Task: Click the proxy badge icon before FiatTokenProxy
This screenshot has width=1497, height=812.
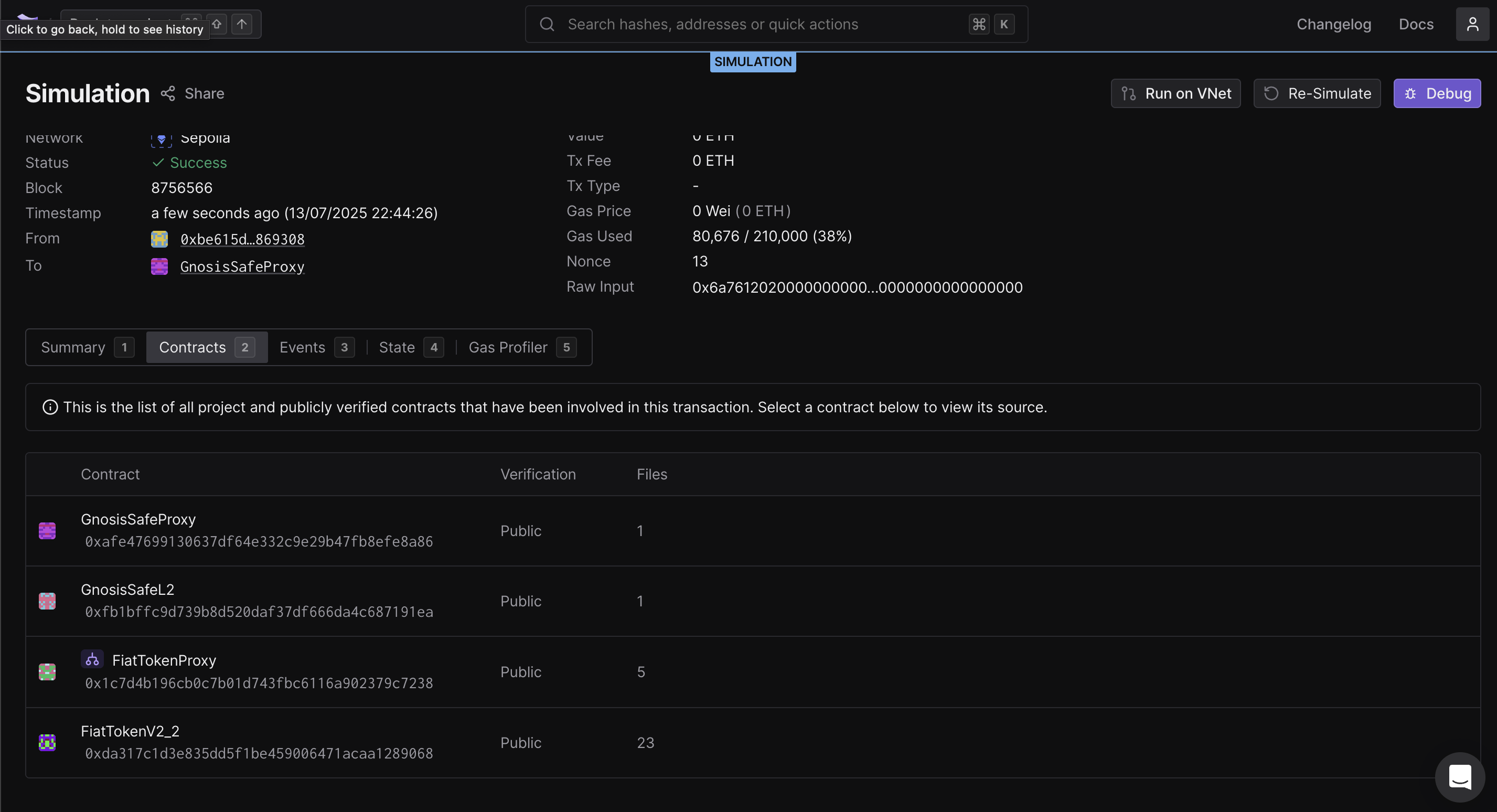Action: click(92, 659)
